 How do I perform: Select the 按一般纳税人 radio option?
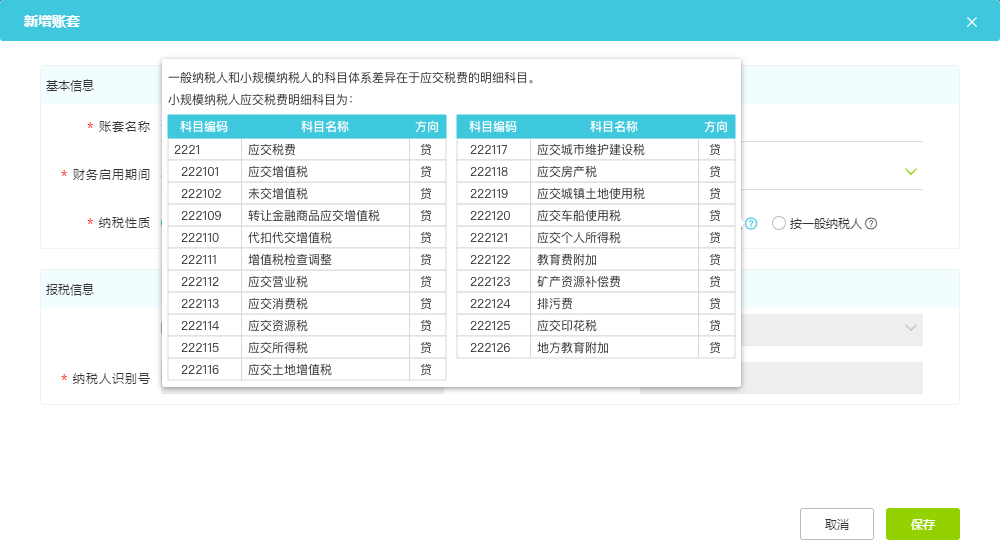tap(778, 223)
